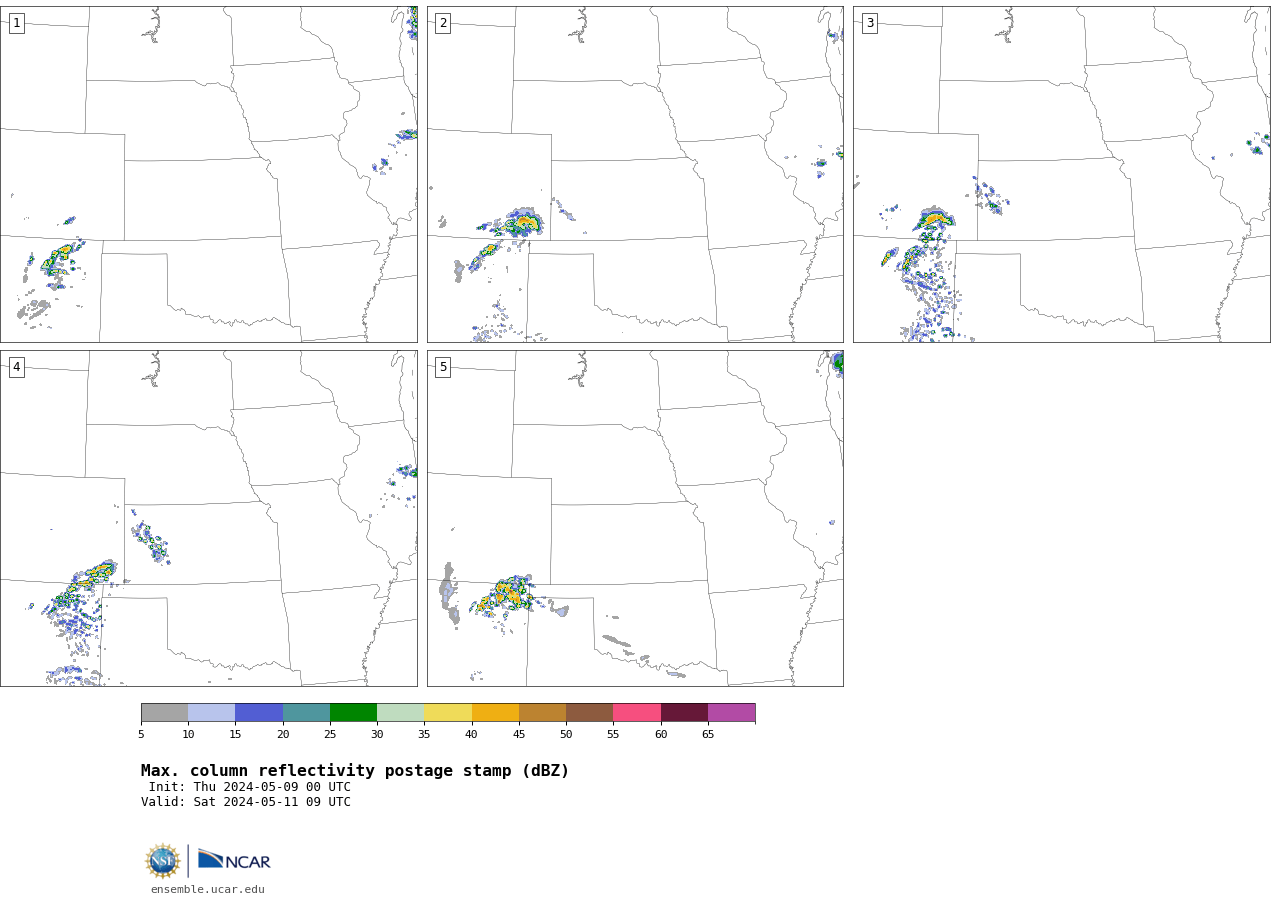Click the tan 45-50 dBZ swatch
Screen dimensions: 1280x901
tap(542, 712)
